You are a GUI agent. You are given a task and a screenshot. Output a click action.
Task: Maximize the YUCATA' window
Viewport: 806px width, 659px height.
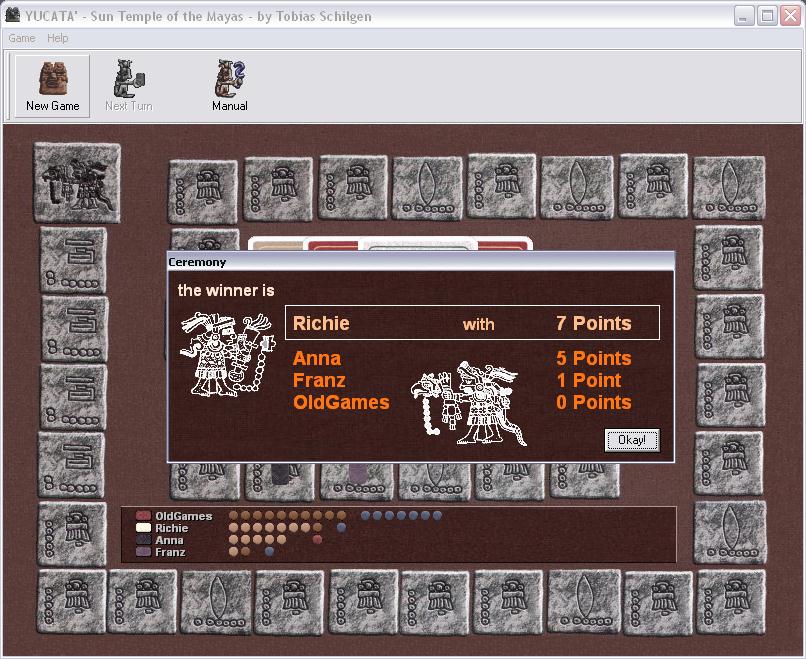767,15
